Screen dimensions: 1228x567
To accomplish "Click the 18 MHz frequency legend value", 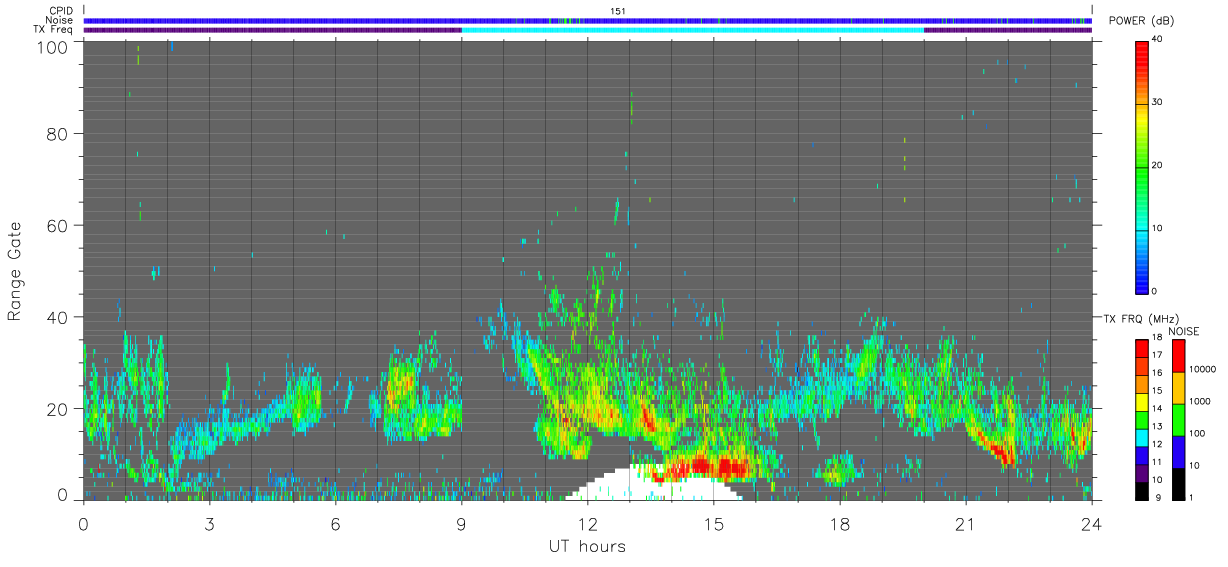I will (x=1157, y=337).
